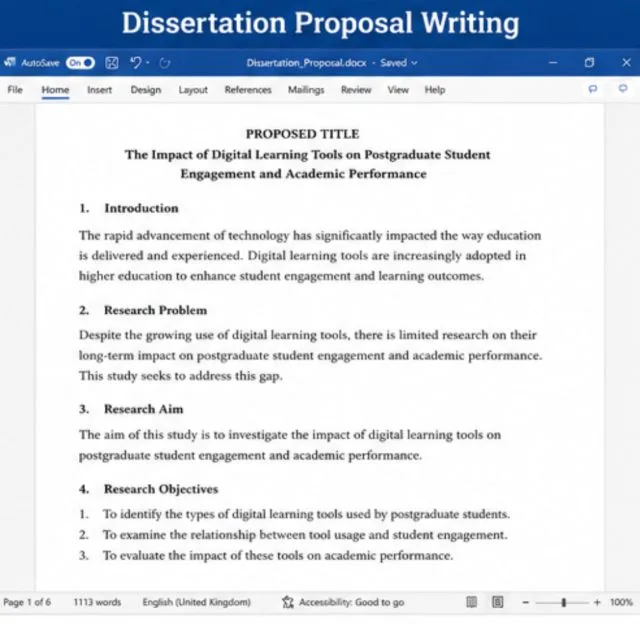Click the left comment bubble icon in the ribbon
The image size is (640, 624).
(593, 89)
